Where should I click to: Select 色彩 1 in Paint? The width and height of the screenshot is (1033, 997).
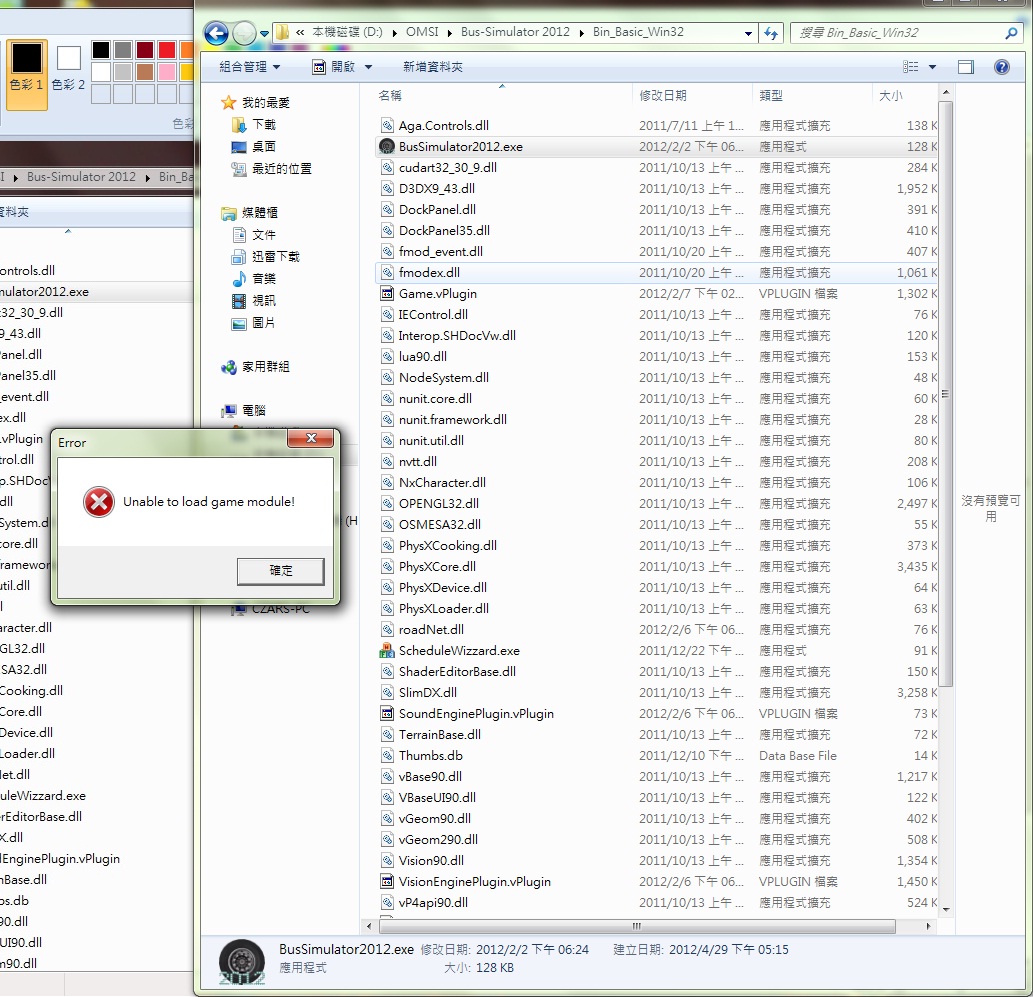point(27,66)
